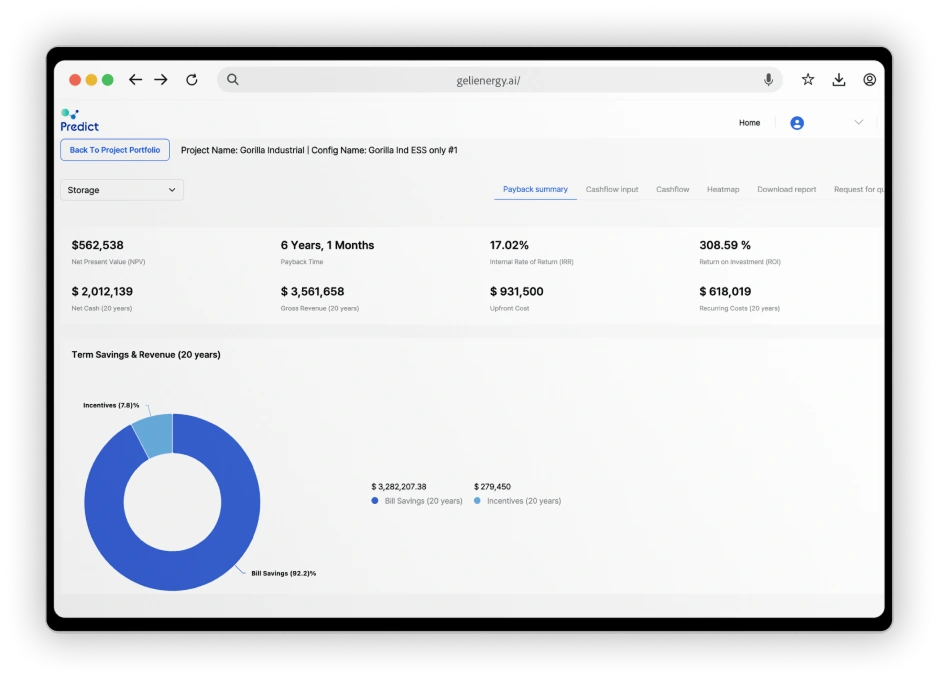The width and height of the screenshot is (939, 679).
Task: Click the $ 279,450 legend amount
Action: pos(492,487)
